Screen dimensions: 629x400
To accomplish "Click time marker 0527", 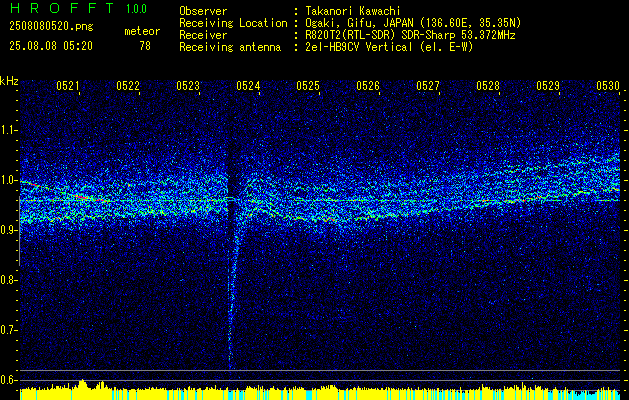I will tap(428, 85).
